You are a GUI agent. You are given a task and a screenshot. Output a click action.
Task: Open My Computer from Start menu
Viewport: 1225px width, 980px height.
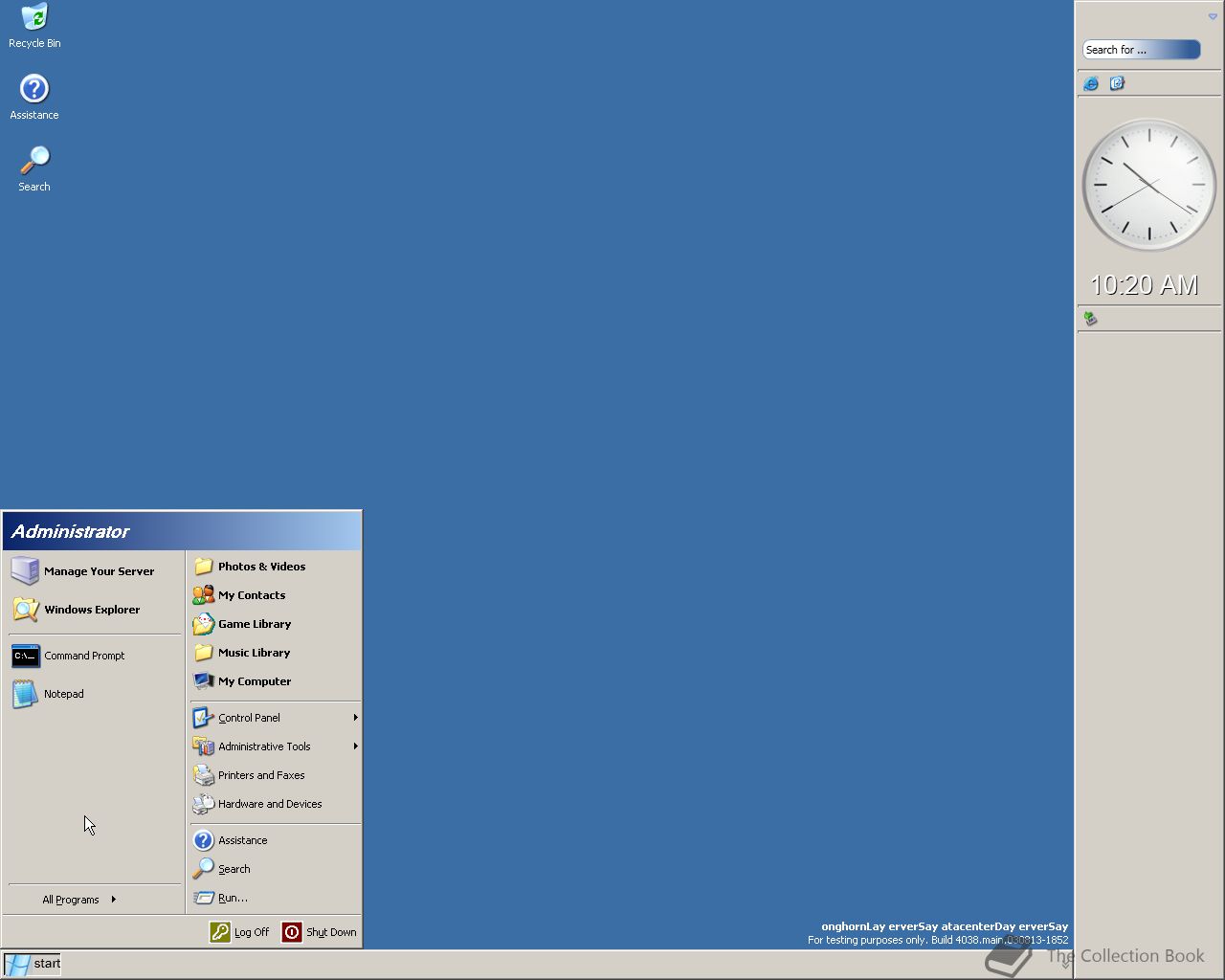click(x=275, y=681)
